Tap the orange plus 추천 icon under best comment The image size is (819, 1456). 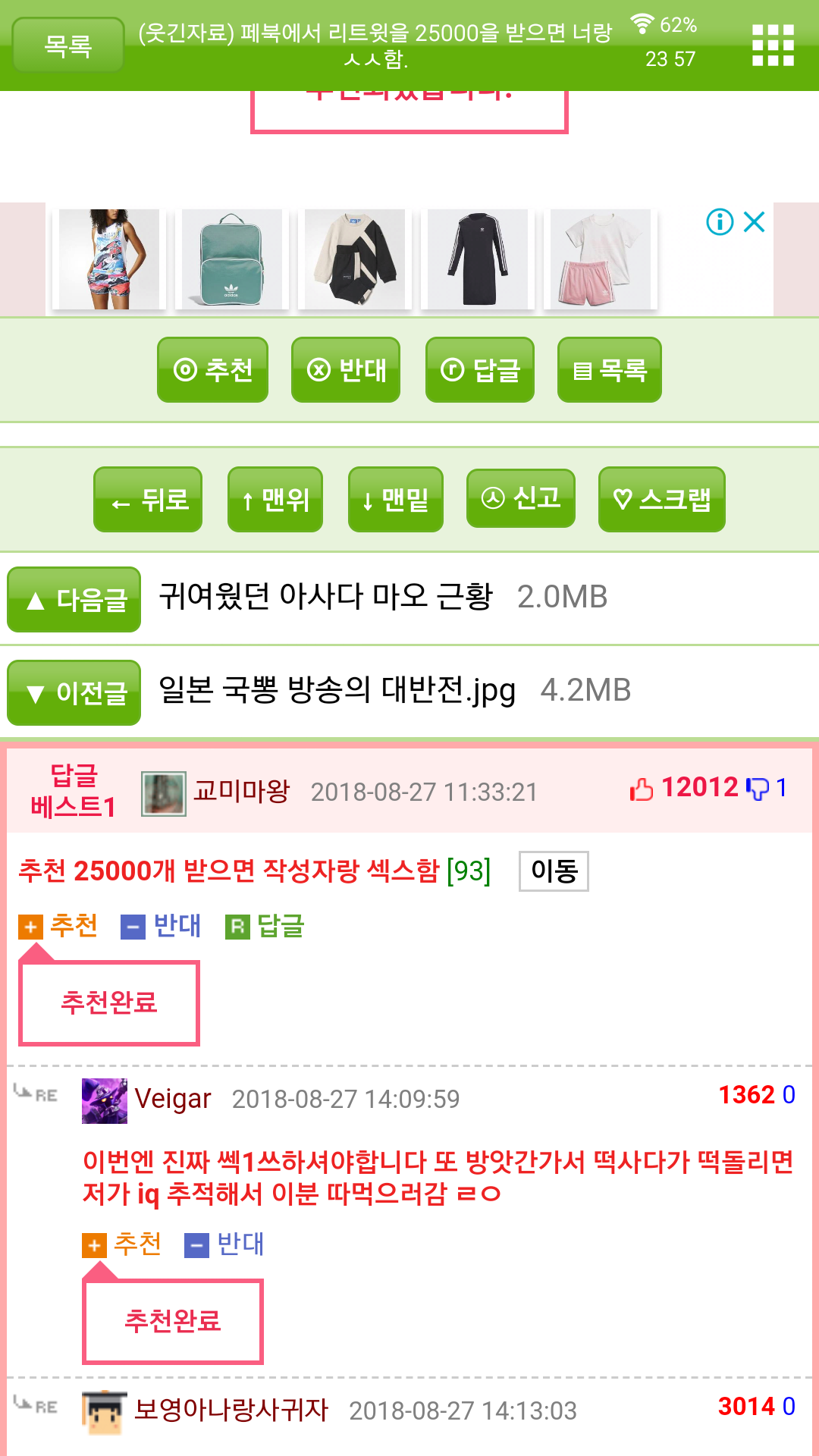tap(30, 927)
